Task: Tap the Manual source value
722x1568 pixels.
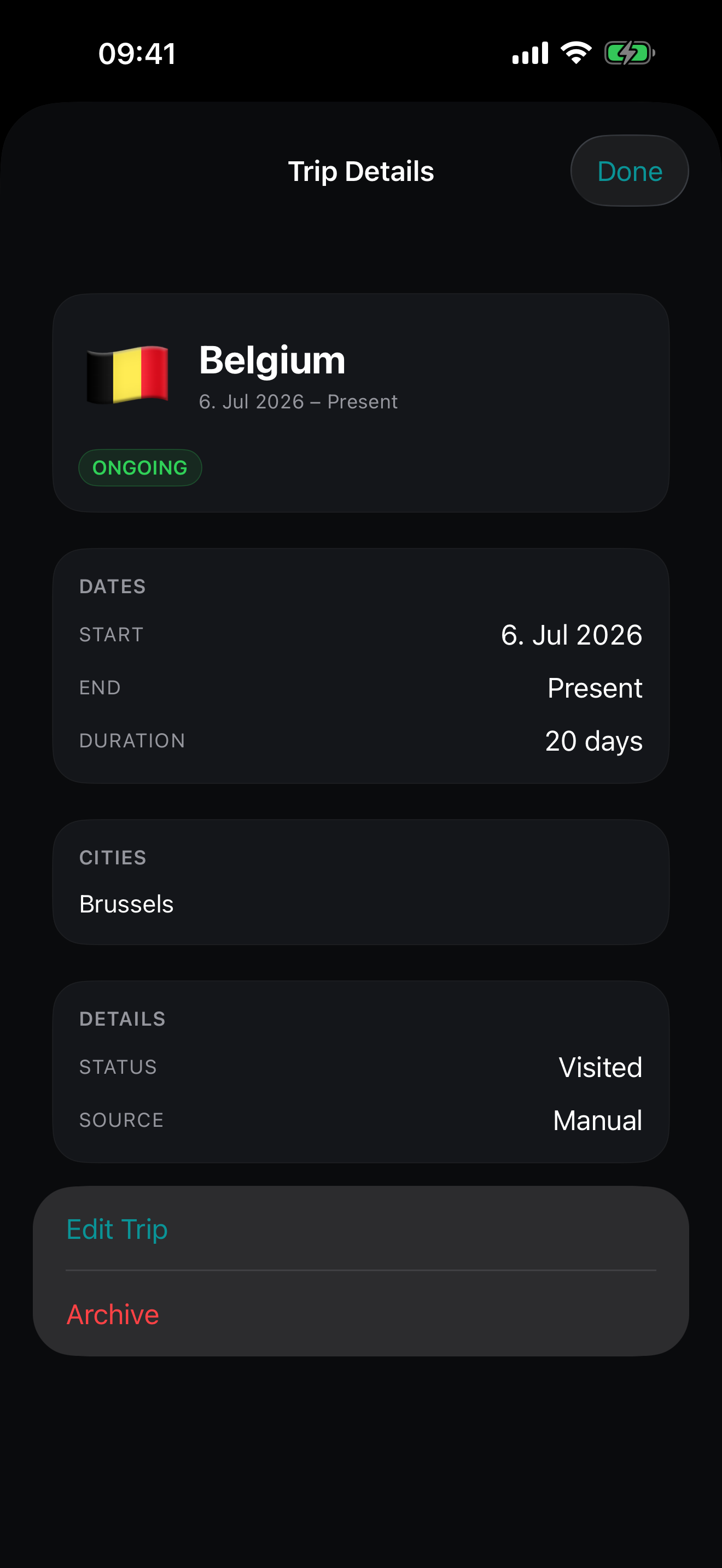Action: pyautogui.click(x=597, y=1120)
